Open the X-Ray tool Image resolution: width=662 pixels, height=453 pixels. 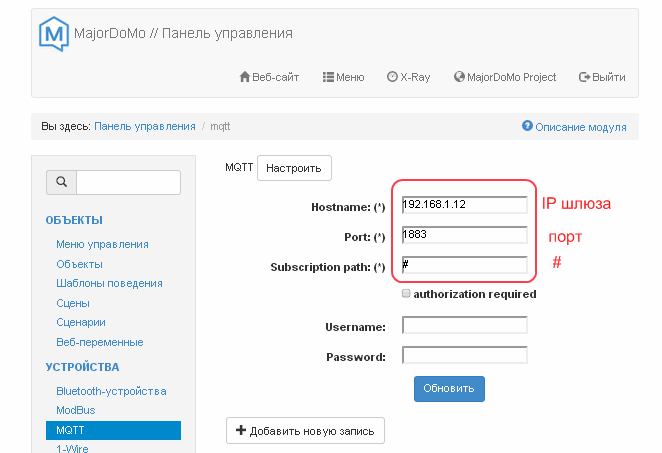coord(408,77)
